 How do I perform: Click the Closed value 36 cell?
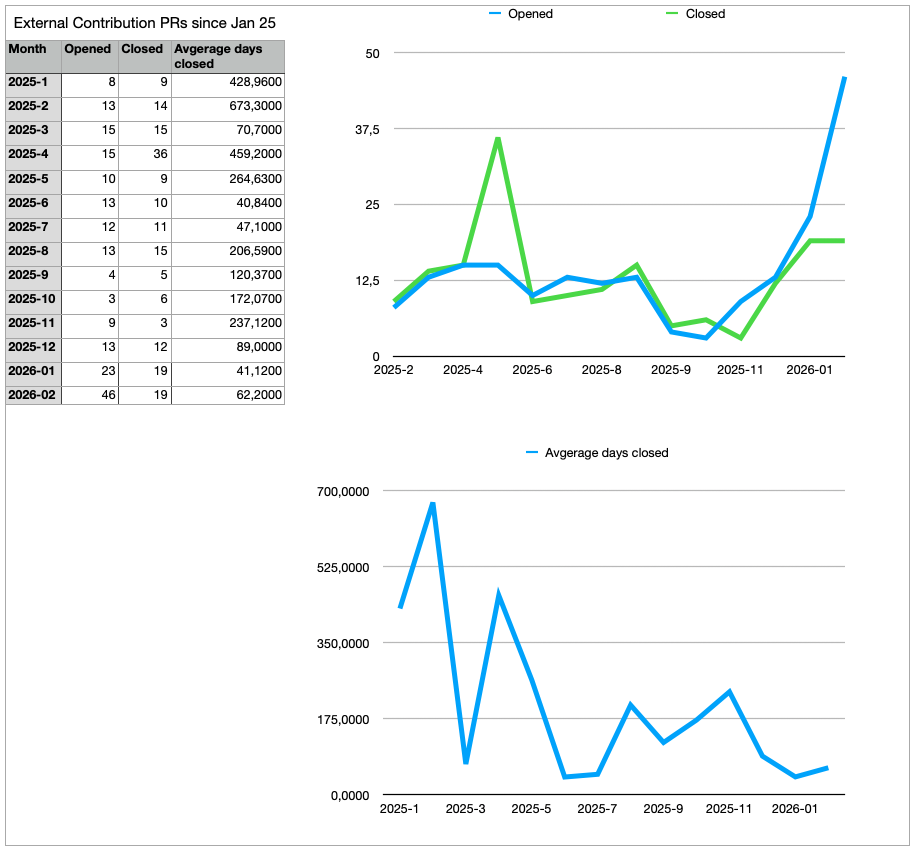(144, 154)
